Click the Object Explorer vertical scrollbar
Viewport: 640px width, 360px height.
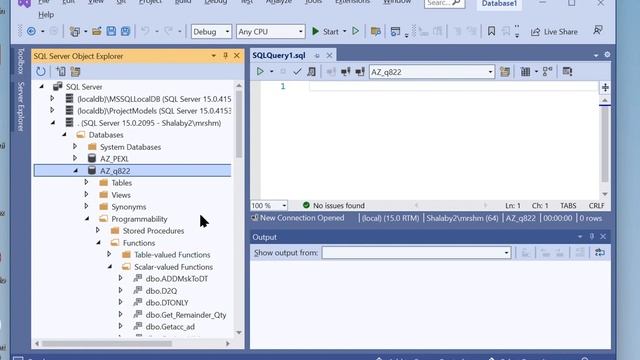point(239,124)
